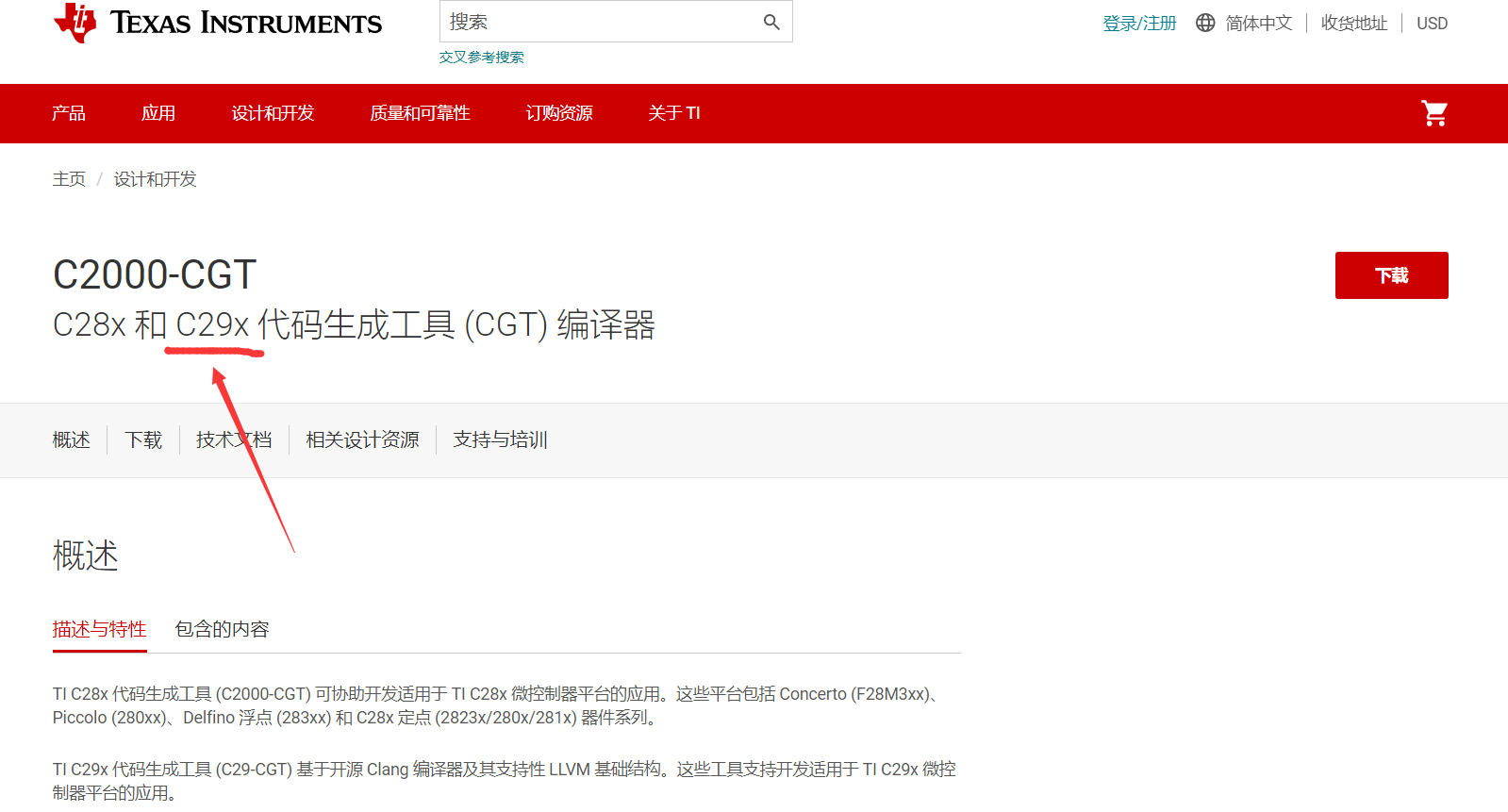This screenshot has height=812, width=1508.
Task: Click paragraph starting TI C28x 代码生成工具
Action: point(497,705)
